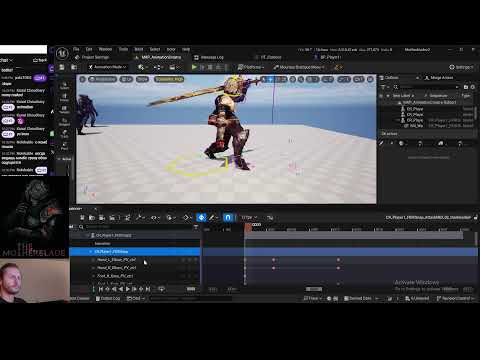Select the highlighted CR_Player1 track row
480x360 pixels.
(135, 252)
